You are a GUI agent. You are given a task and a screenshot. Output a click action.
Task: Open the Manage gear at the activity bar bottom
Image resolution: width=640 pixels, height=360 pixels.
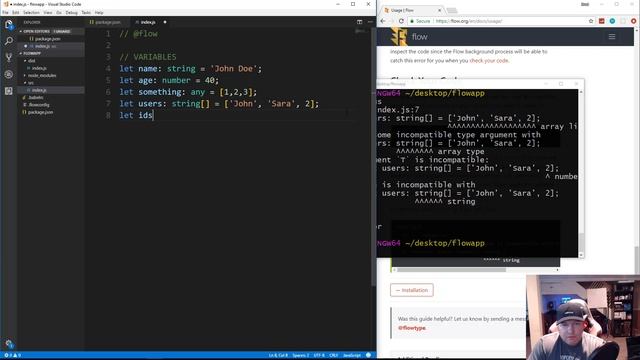pyautogui.click(x=9, y=344)
